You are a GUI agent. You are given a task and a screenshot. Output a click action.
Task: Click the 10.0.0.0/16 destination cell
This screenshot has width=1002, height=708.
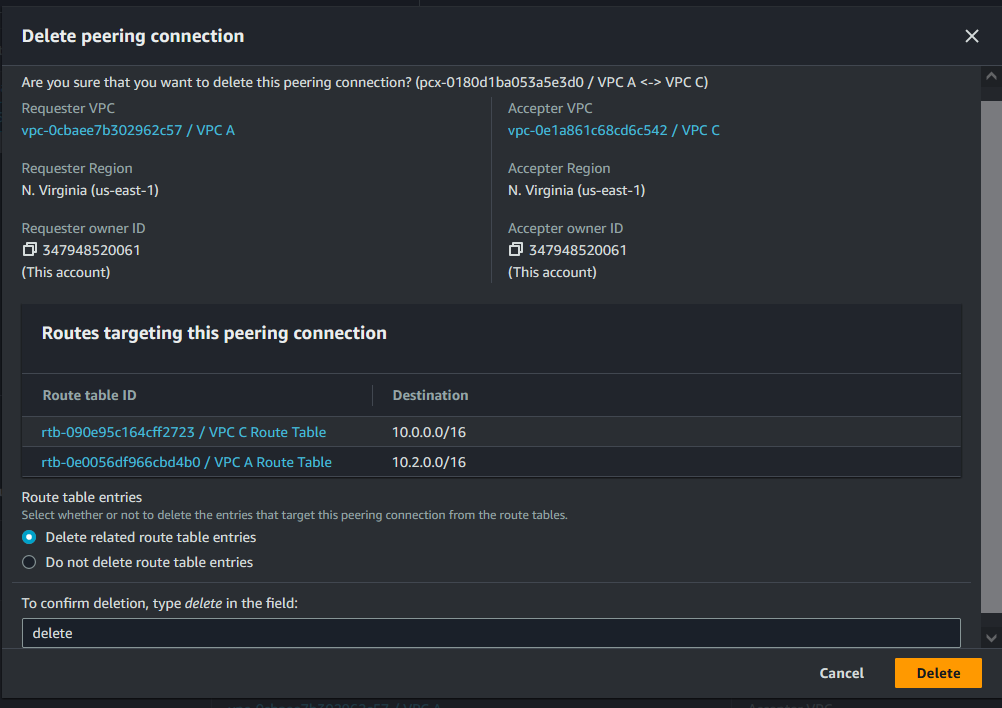429,432
